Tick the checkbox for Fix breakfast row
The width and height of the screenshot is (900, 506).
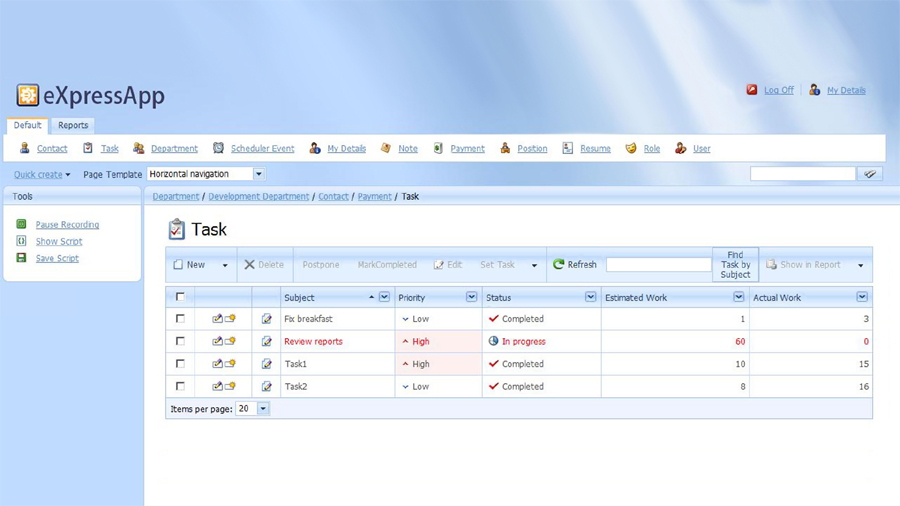click(180, 319)
